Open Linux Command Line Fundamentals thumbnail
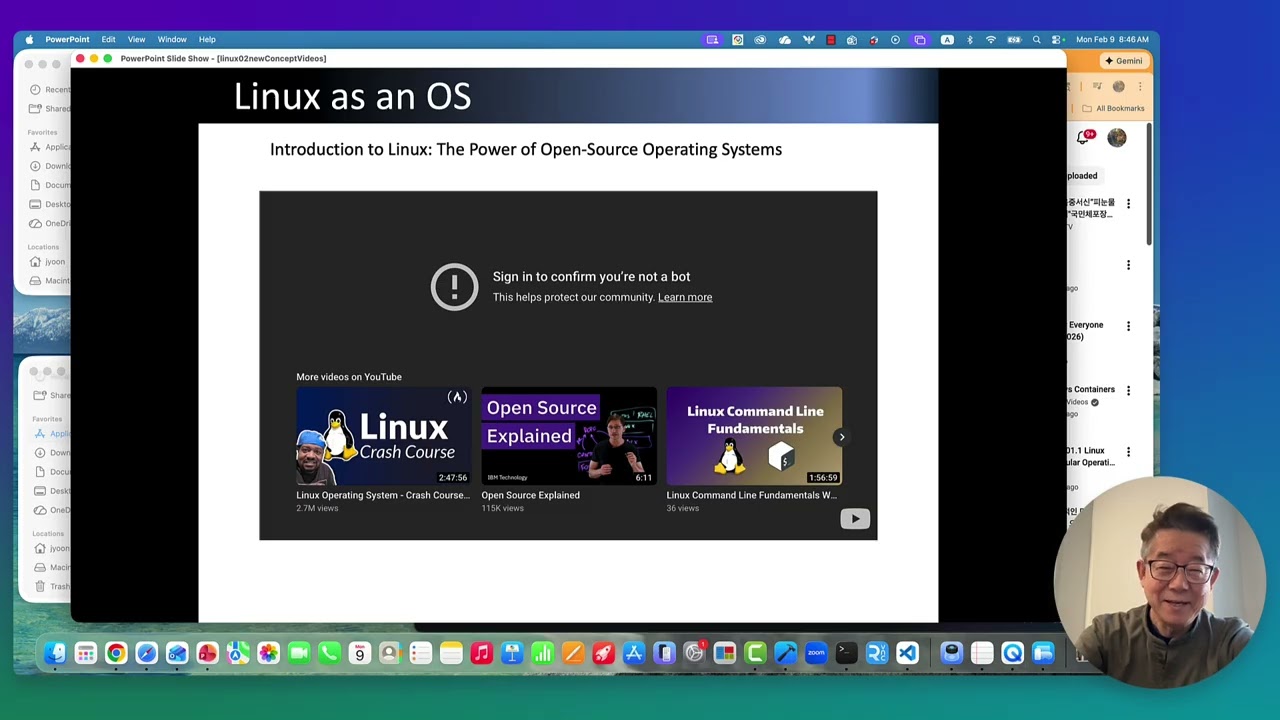The height and width of the screenshot is (720, 1280). (754, 436)
